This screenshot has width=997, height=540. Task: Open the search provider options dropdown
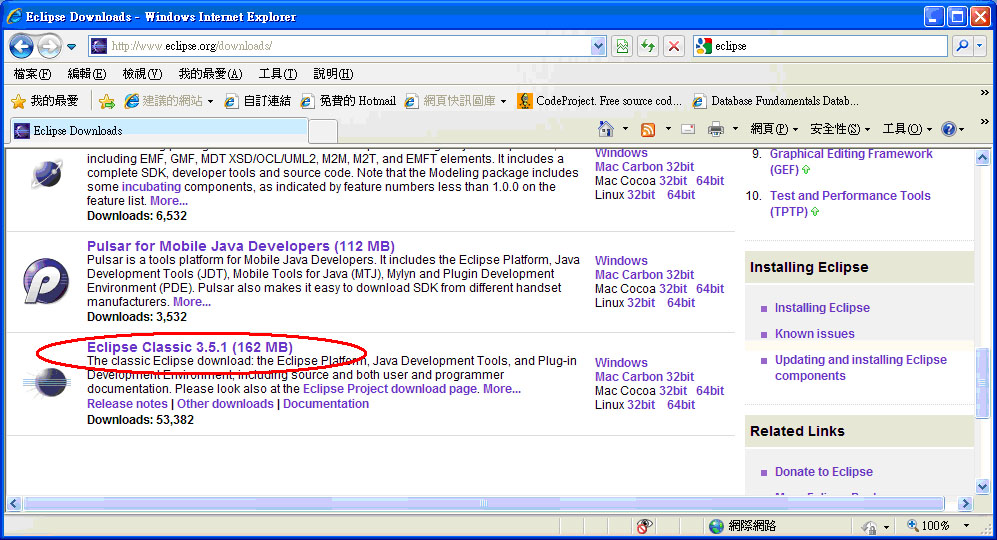[x=980, y=46]
